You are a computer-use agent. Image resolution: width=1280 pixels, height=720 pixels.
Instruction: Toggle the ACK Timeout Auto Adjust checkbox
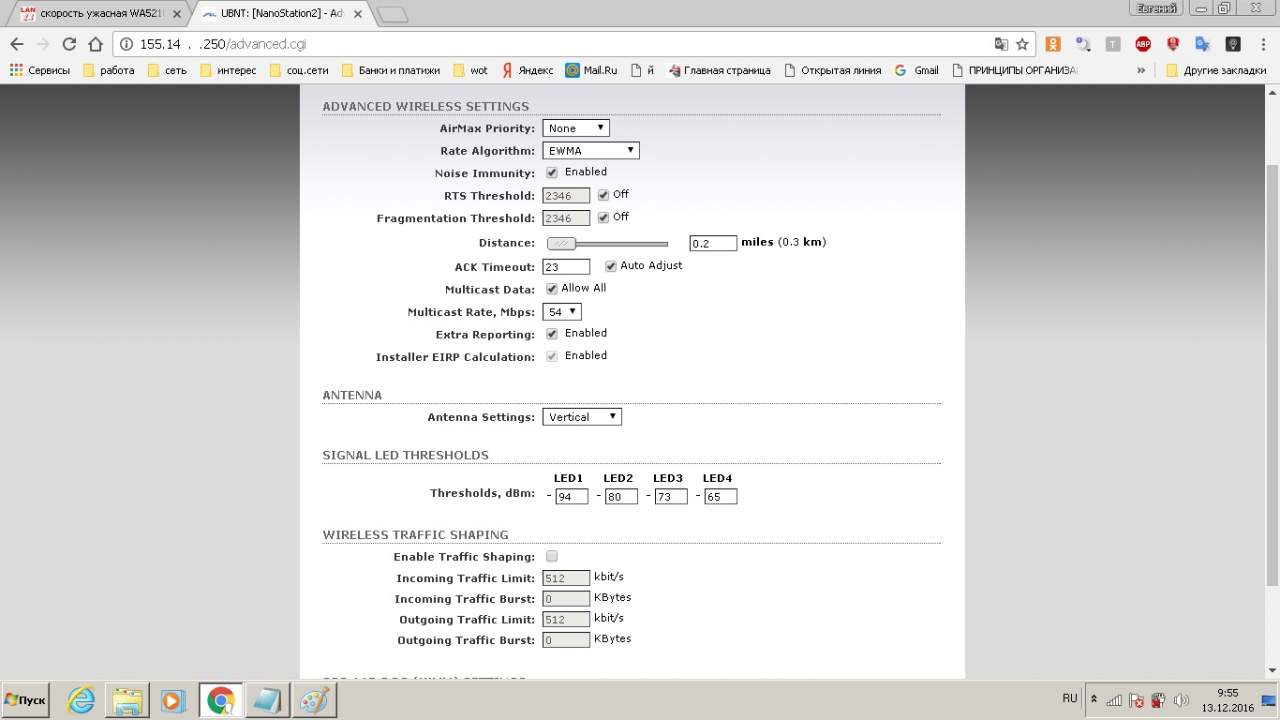coord(611,266)
